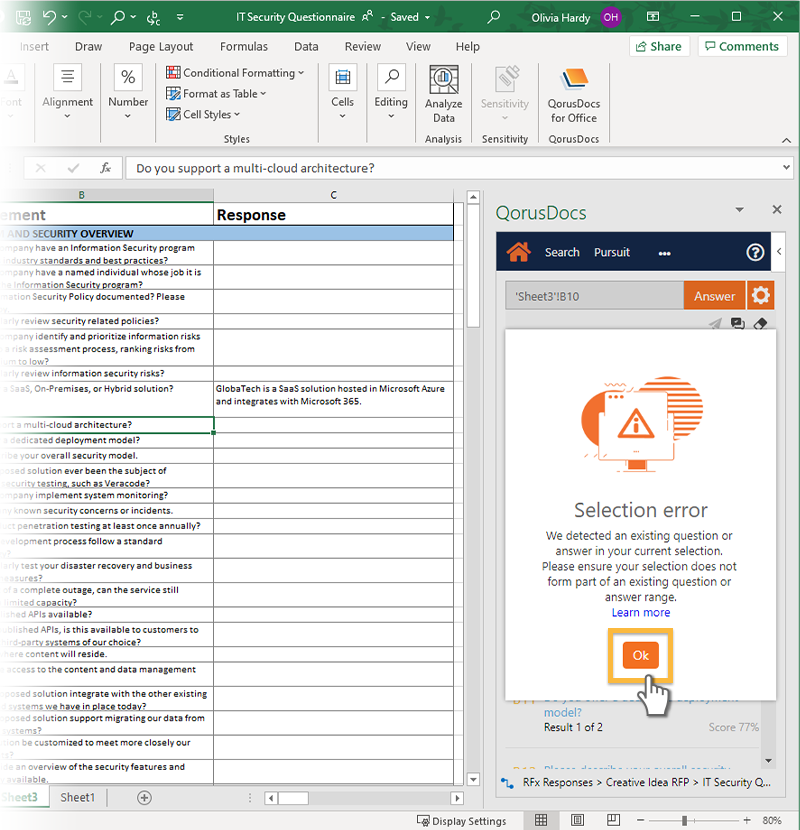Expand the formula bar chevron
The height and width of the screenshot is (830, 800).
point(786,168)
